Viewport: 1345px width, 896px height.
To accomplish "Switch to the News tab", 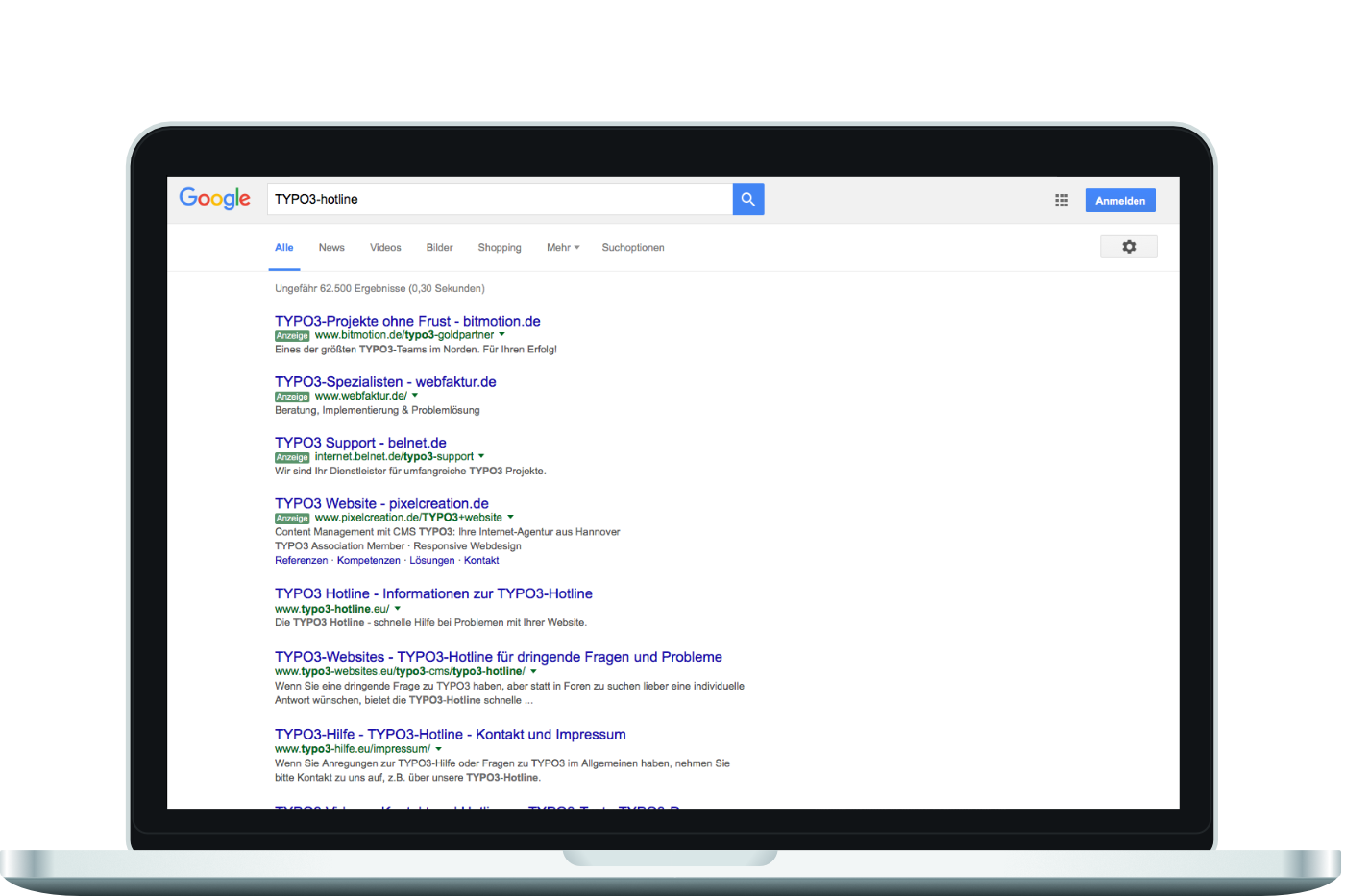I will click(x=331, y=248).
